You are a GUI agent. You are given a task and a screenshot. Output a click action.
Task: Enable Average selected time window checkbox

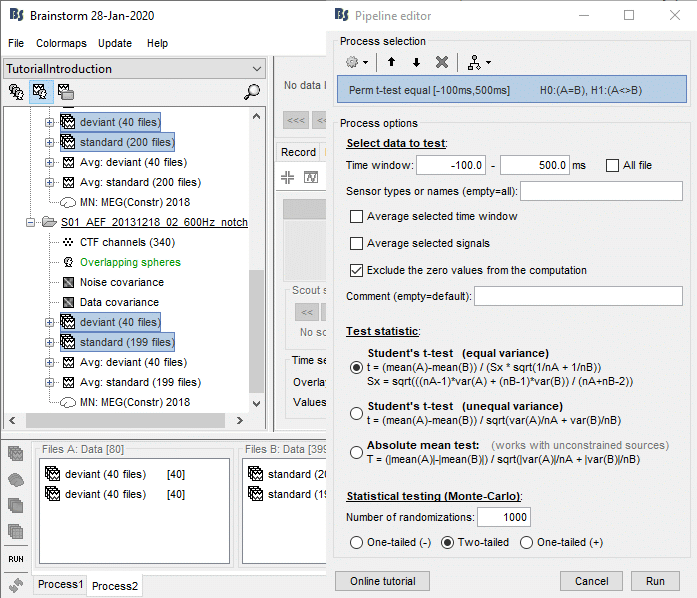(x=357, y=216)
